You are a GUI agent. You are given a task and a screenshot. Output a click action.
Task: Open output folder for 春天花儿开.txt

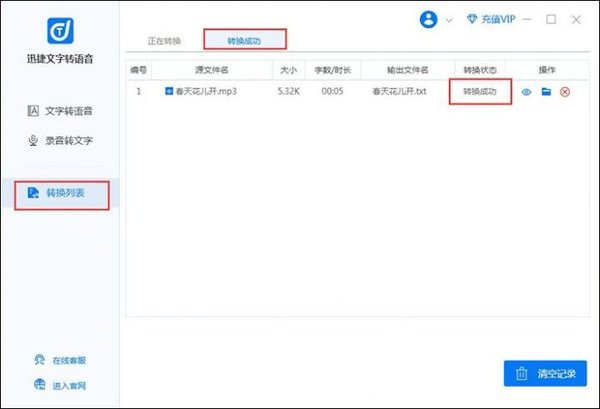point(546,91)
